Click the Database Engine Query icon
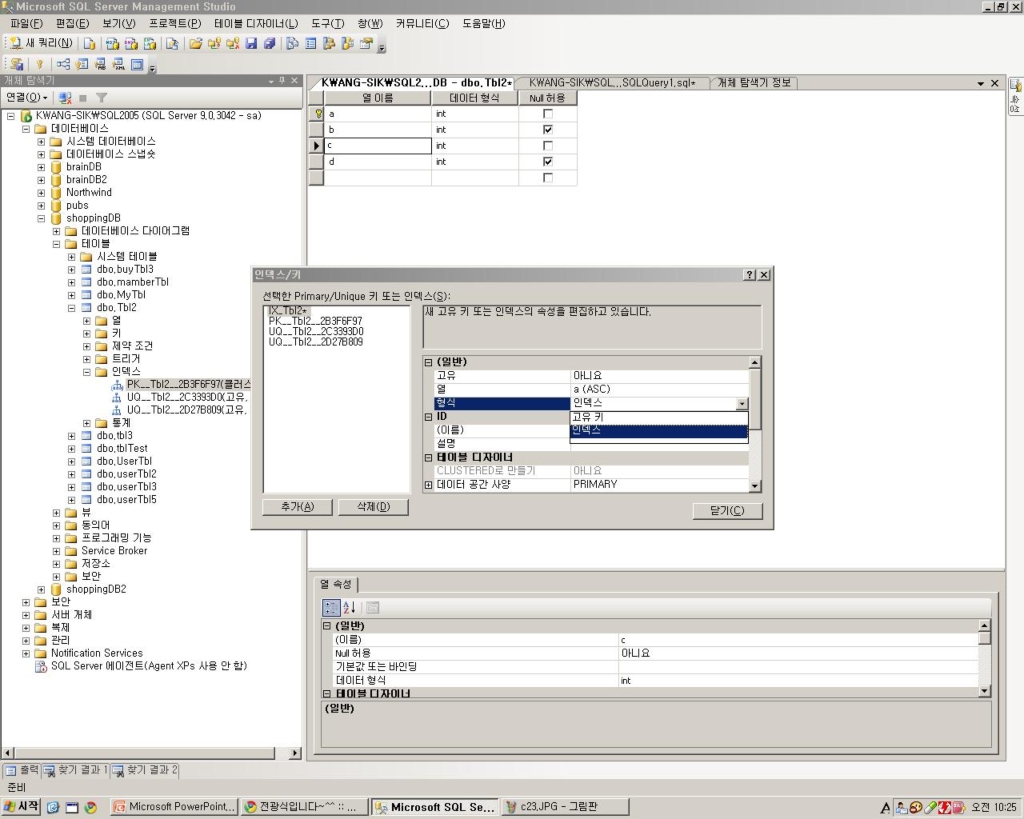This screenshot has height=819, width=1024. [x=89, y=44]
